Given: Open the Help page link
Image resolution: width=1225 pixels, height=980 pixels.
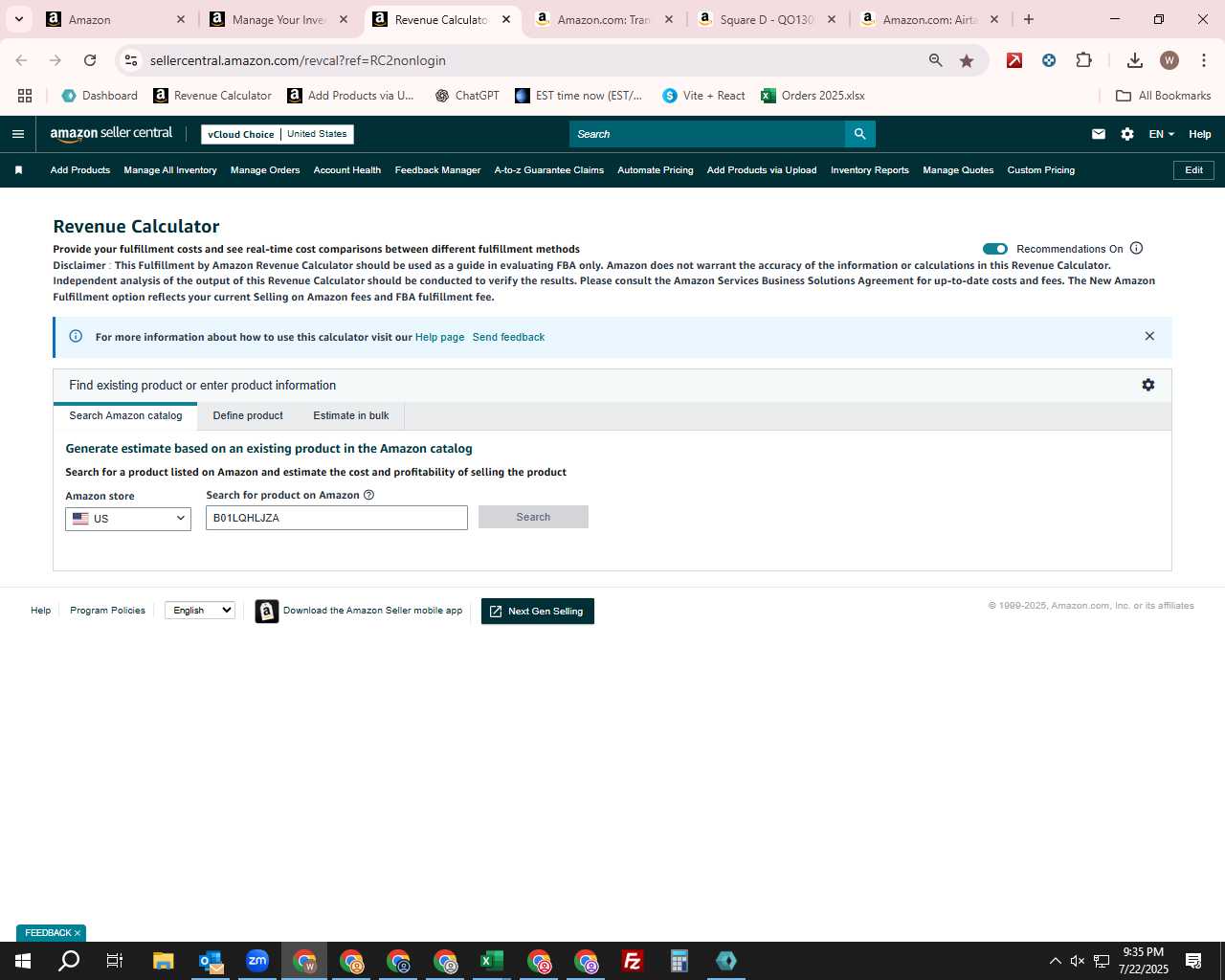Looking at the screenshot, I should [439, 337].
